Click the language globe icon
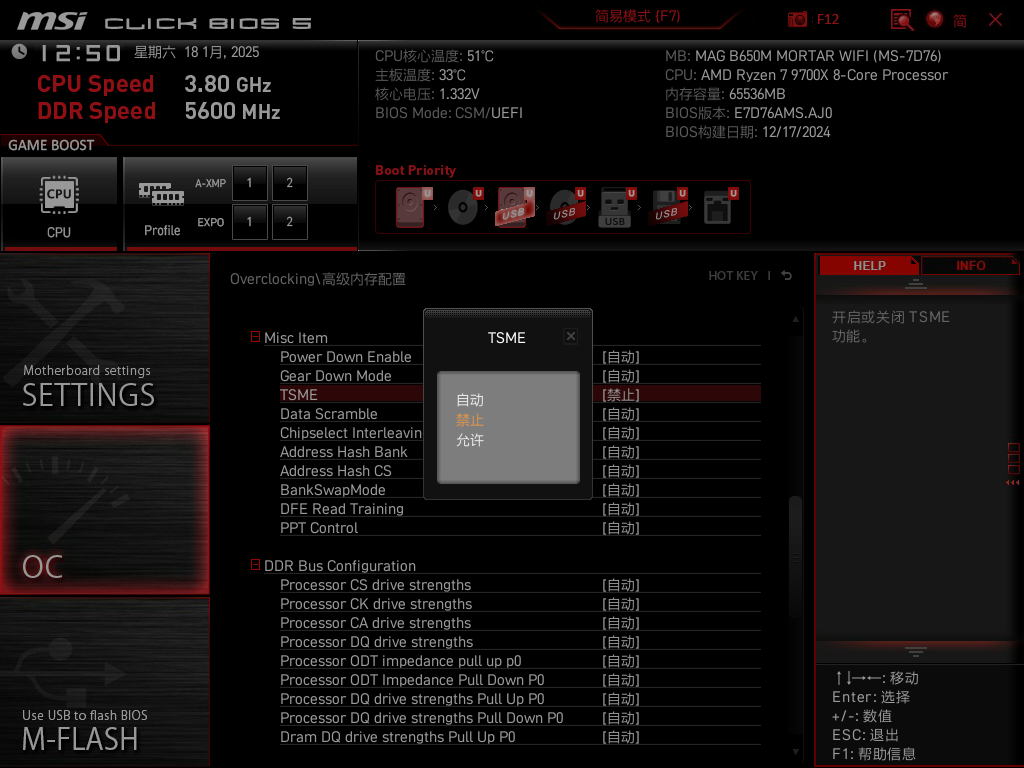 pos(935,19)
